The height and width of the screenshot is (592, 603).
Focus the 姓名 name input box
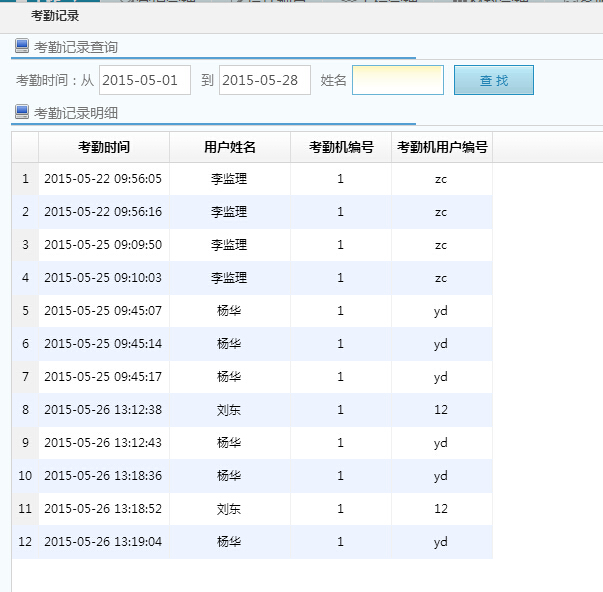click(x=397, y=80)
